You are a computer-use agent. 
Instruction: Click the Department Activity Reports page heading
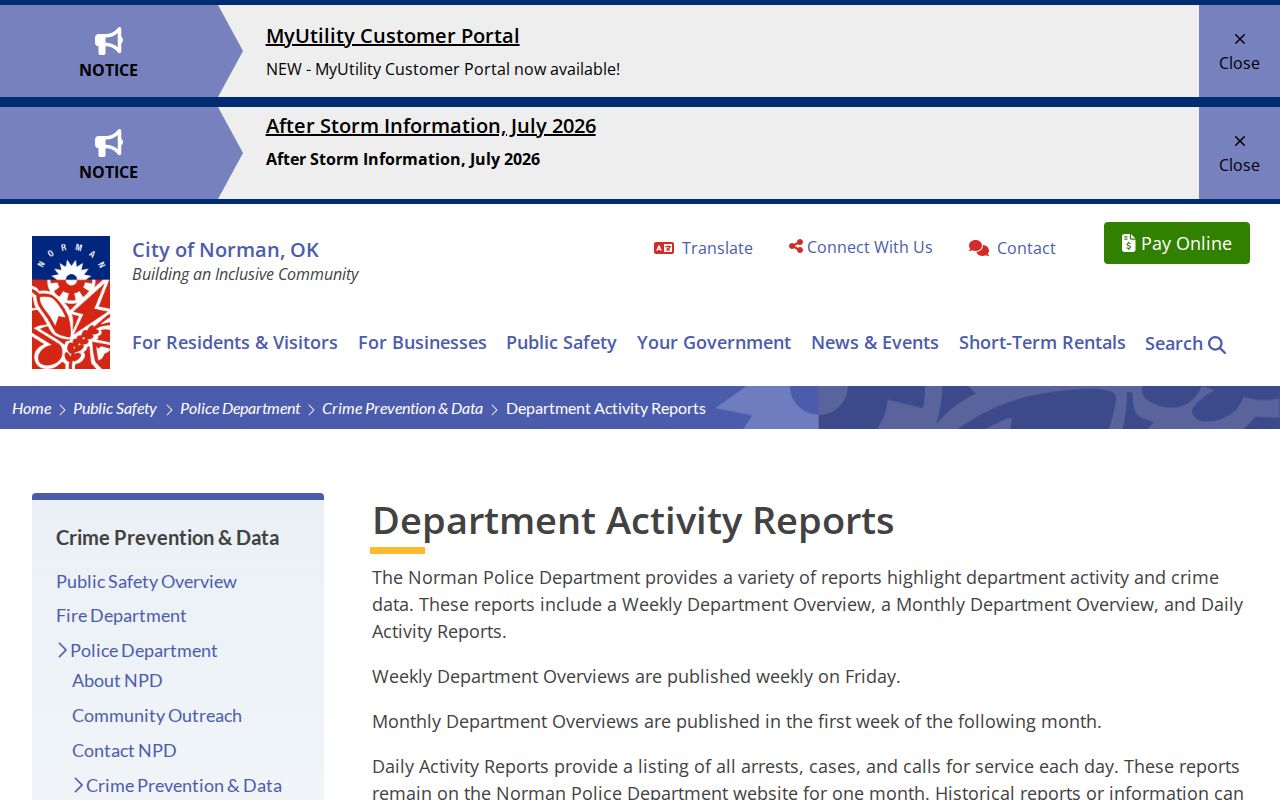tap(633, 521)
